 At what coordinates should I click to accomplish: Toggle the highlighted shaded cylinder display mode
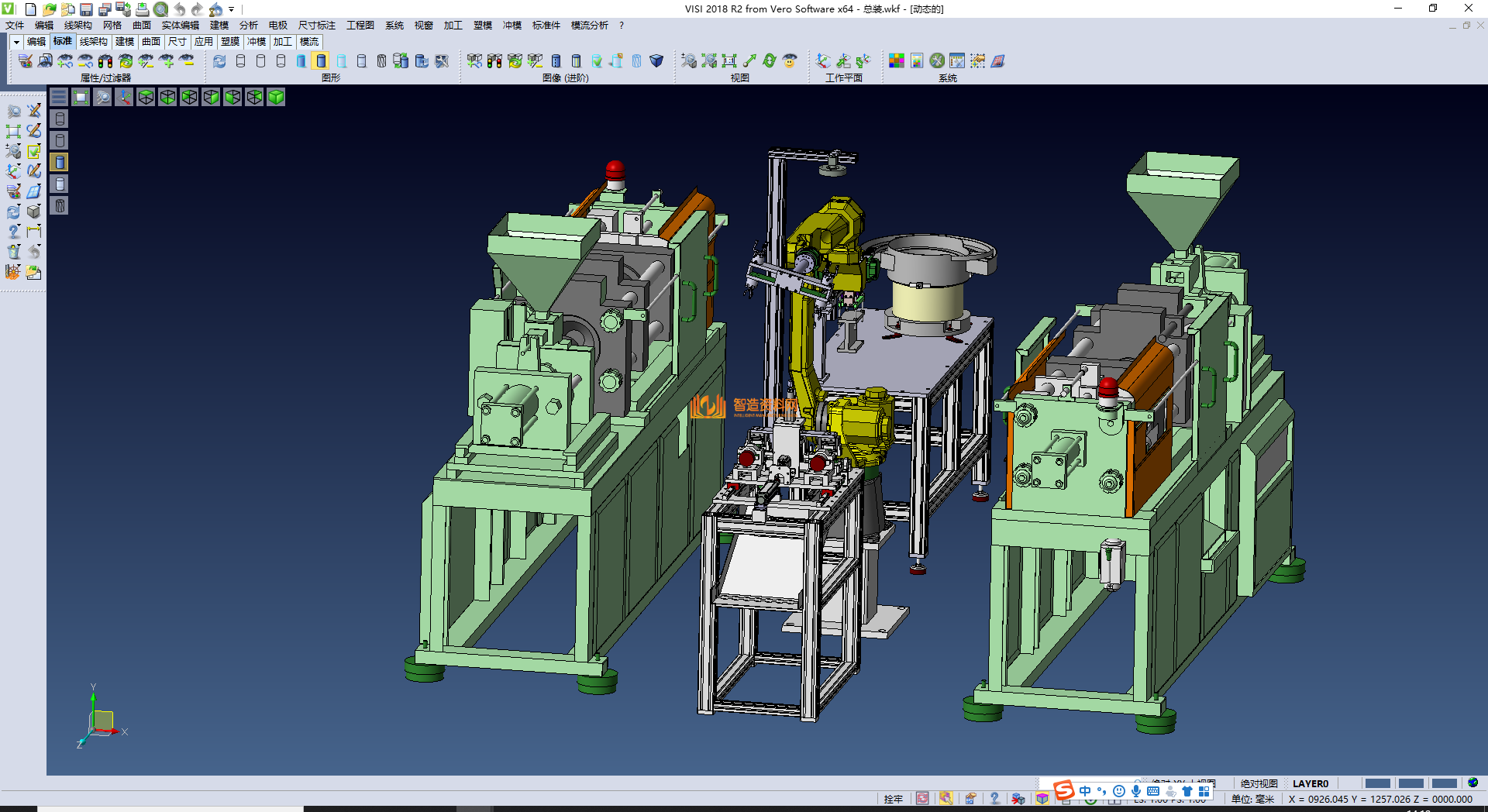click(x=321, y=60)
